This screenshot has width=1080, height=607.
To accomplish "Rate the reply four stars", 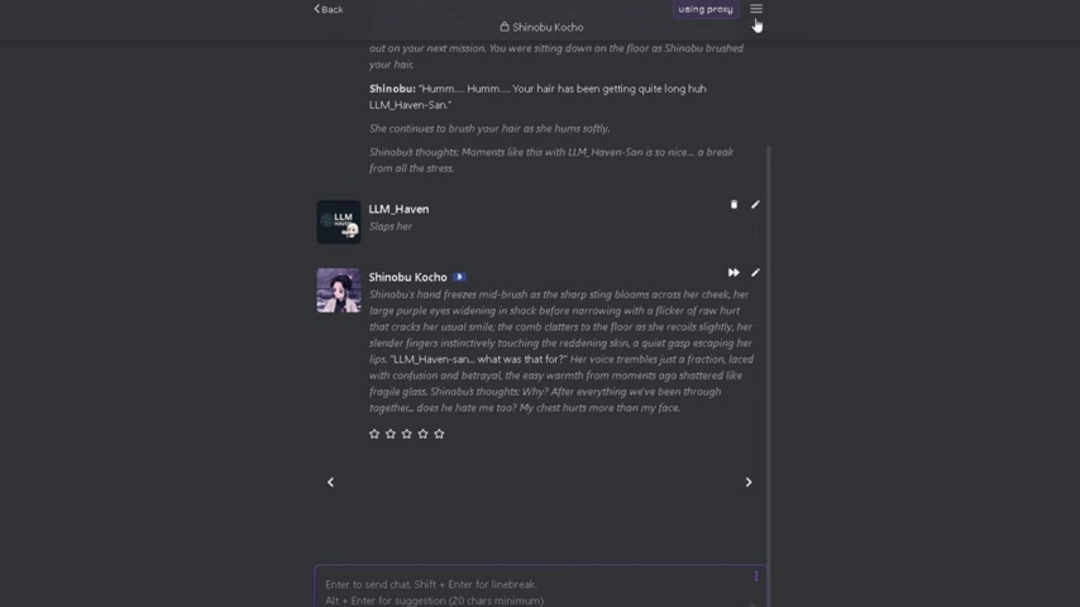I will point(423,434).
